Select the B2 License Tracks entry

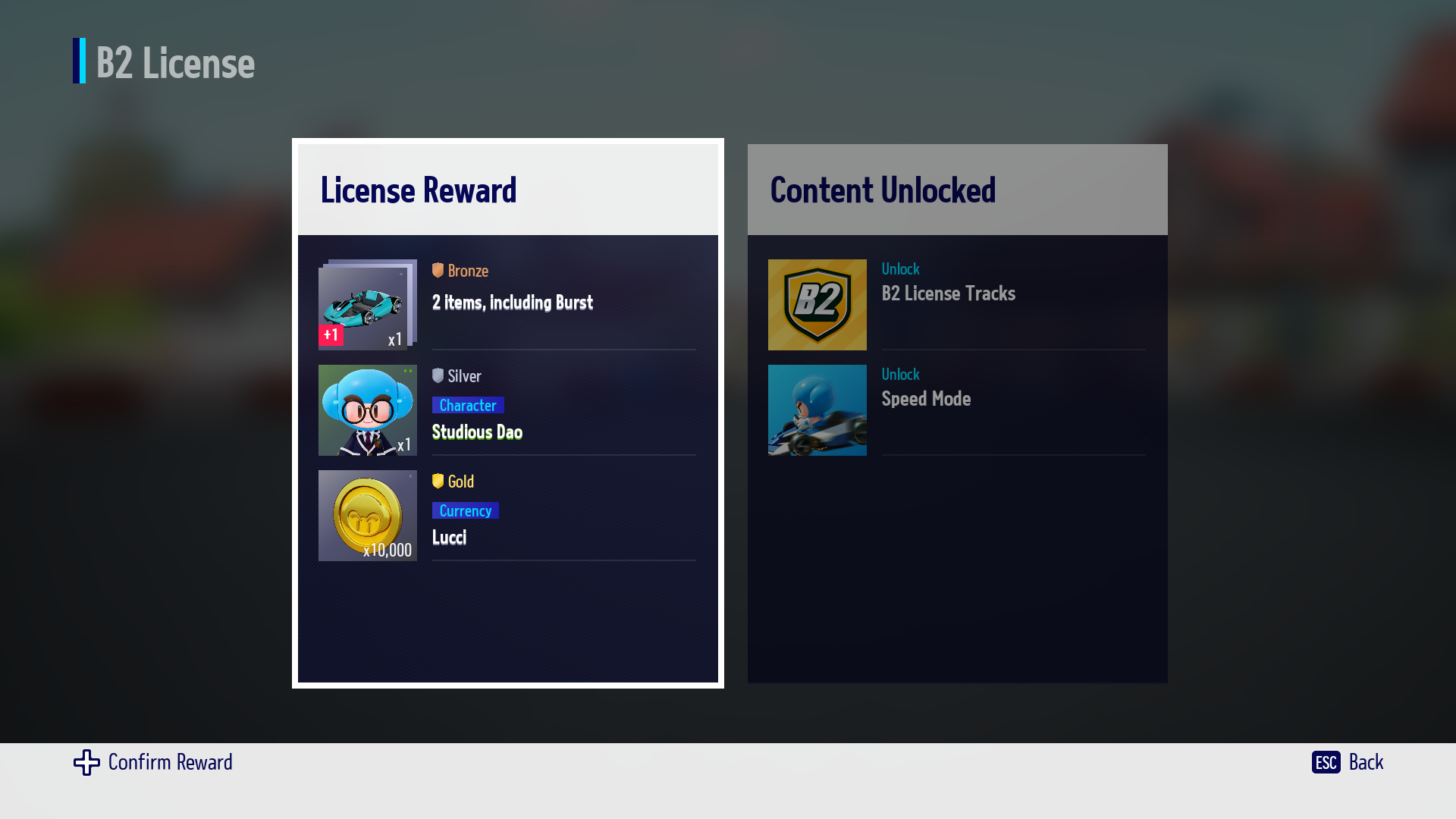pyautogui.click(x=957, y=305)
